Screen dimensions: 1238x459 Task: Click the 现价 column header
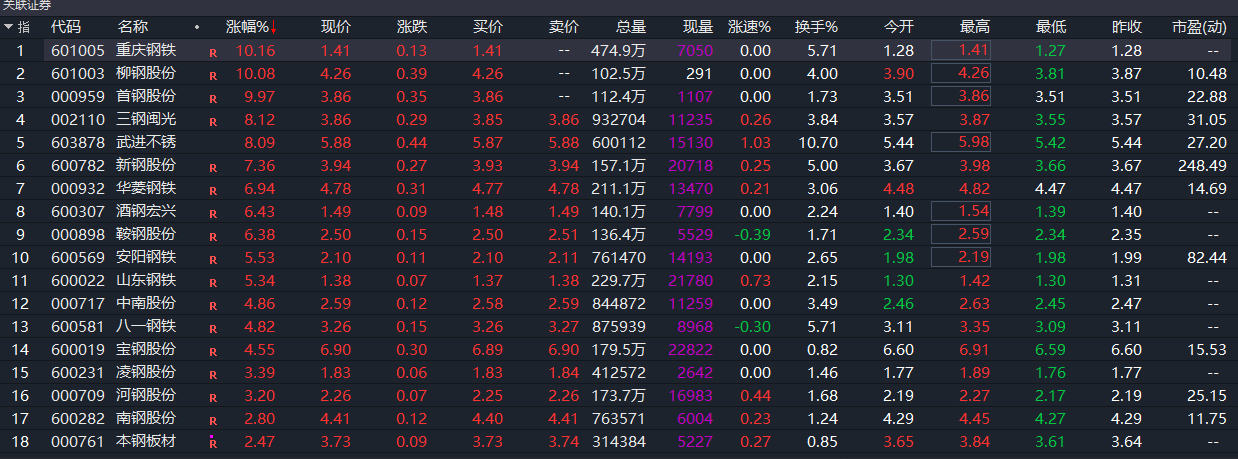click(x=335, y=27)
